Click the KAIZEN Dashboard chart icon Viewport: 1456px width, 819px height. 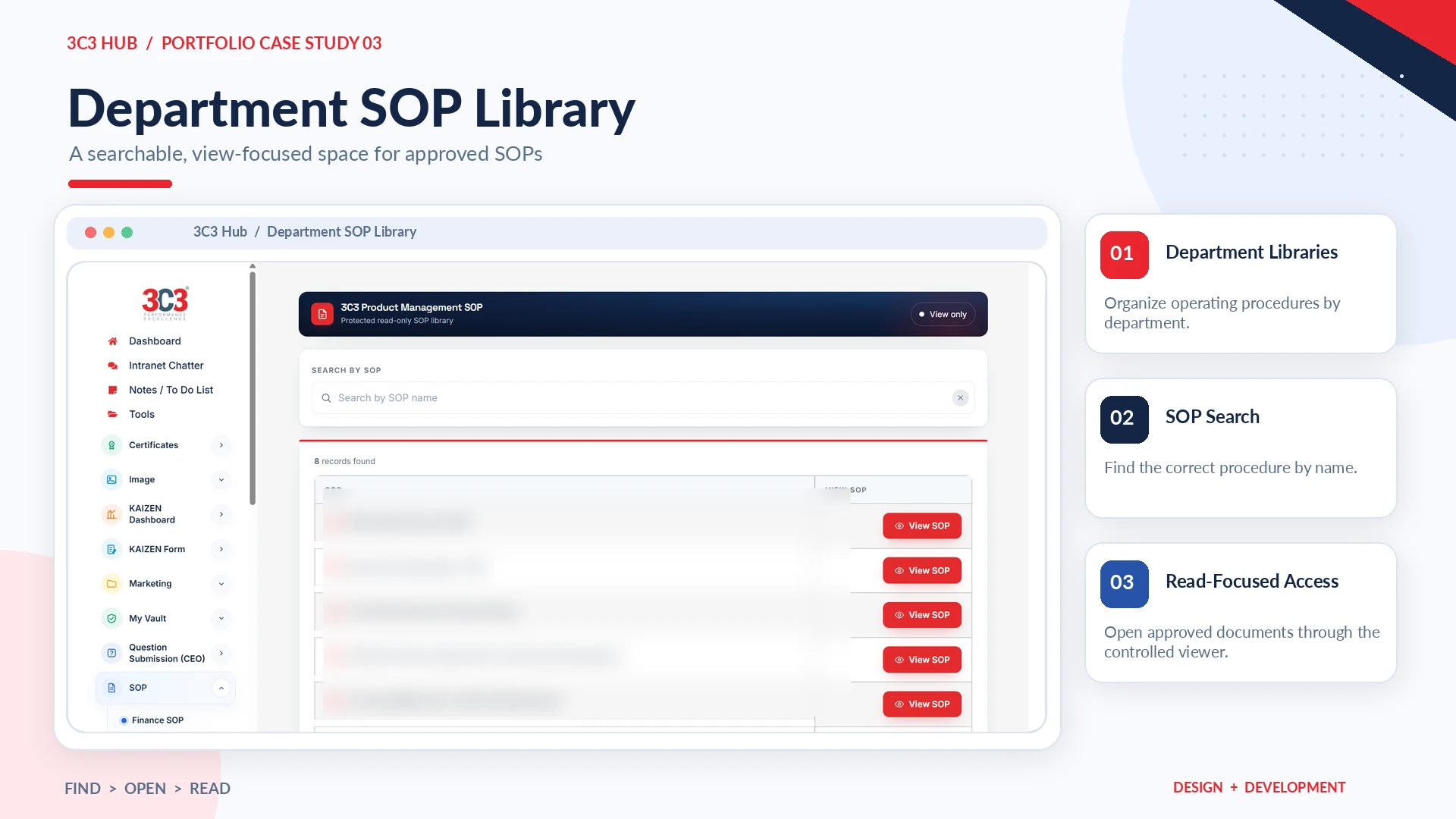click(x=111, y=514)
